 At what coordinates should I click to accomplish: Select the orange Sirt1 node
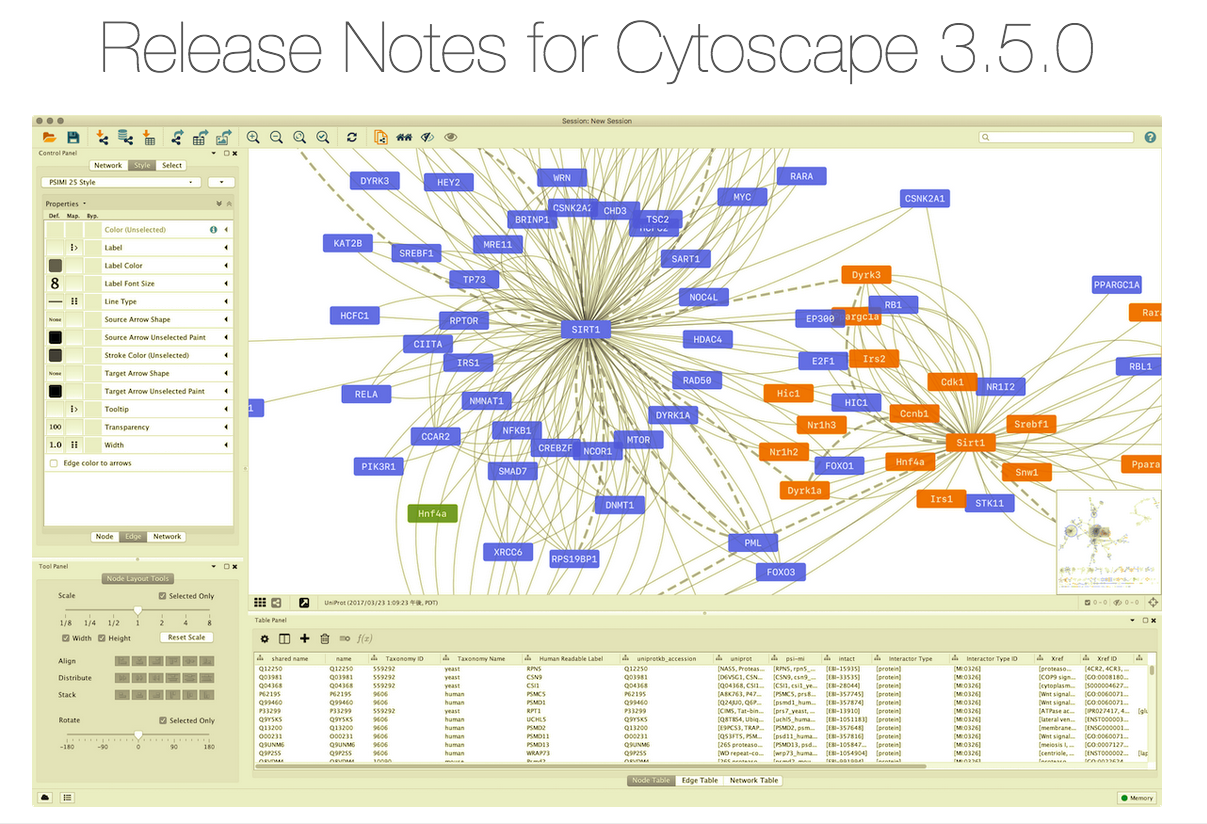point(971,442)
